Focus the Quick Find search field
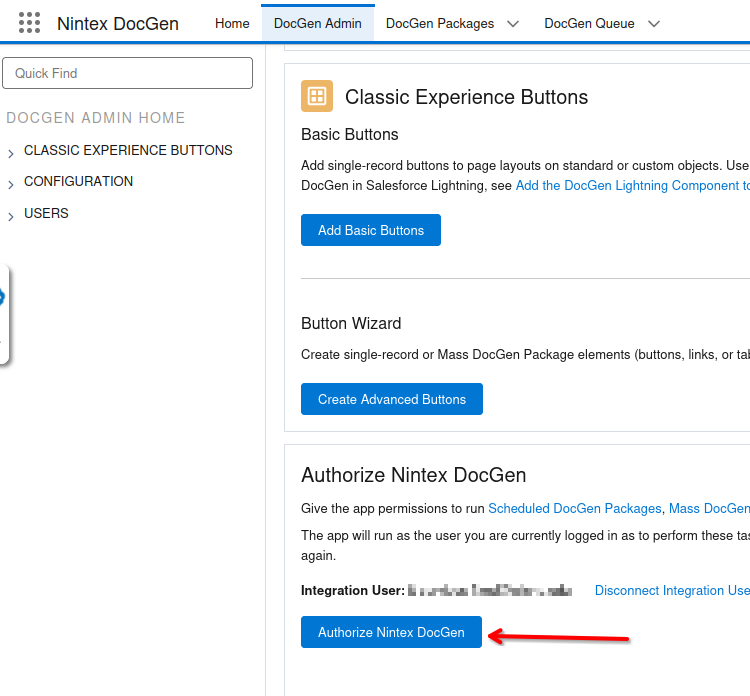This screenshot has height=696, width=750. [x=128, y=73]
